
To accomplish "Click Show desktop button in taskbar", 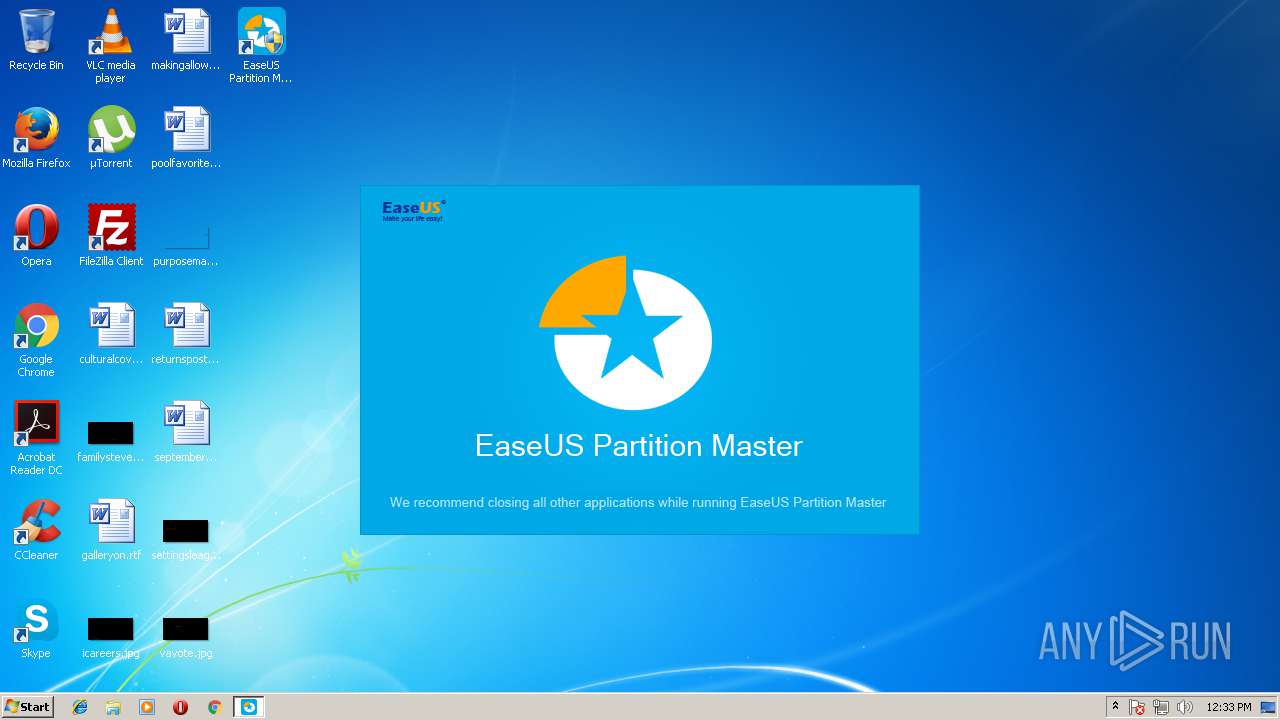I will (1270, 707).
